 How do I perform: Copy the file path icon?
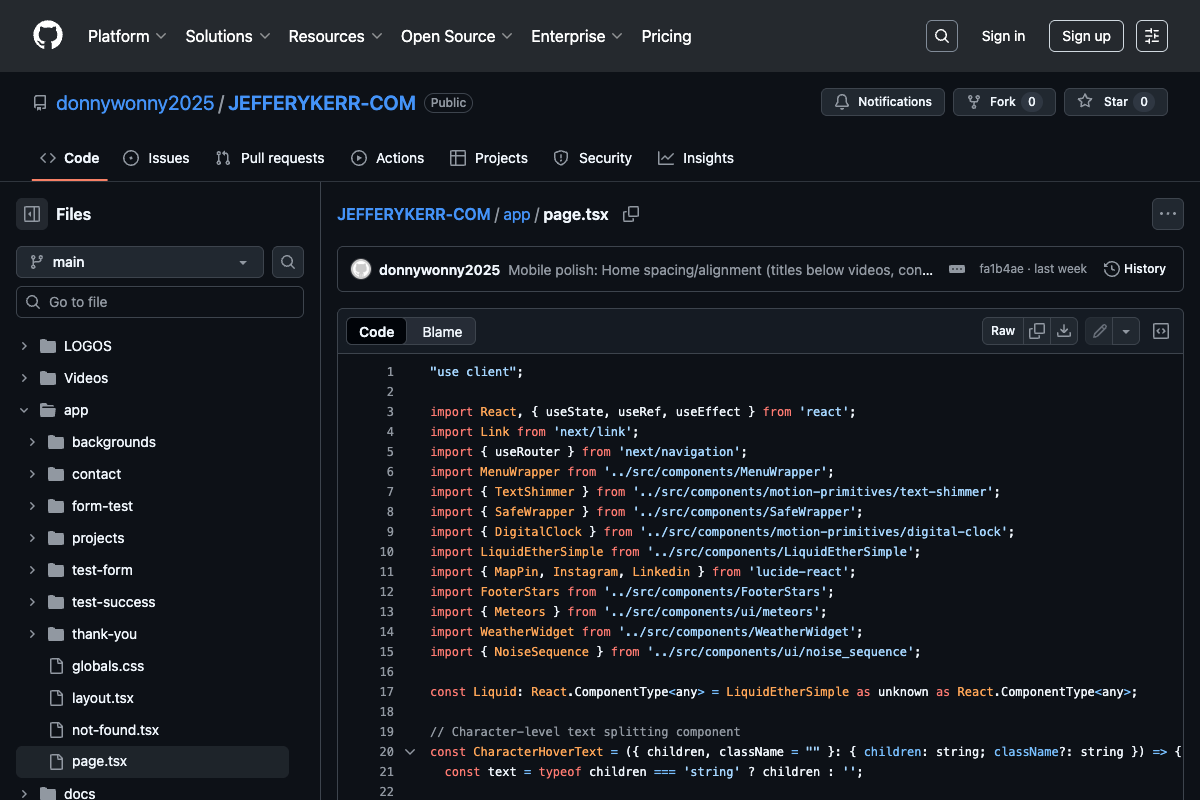[x=631, y=214]
